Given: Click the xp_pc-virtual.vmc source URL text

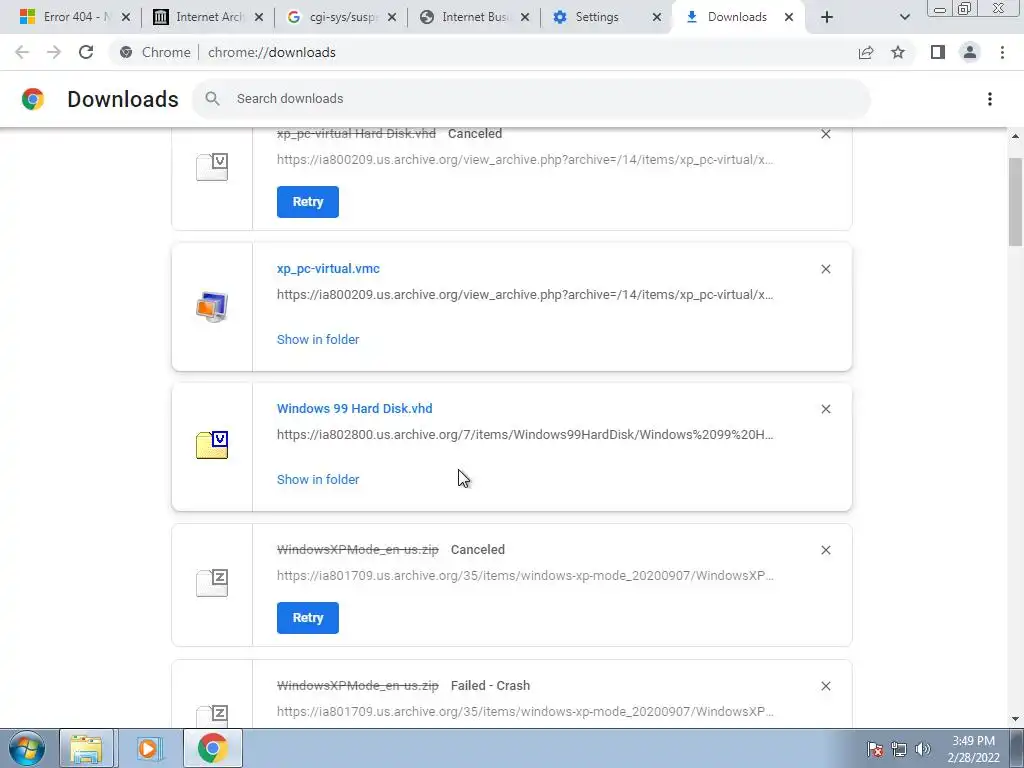Looking at the screenshot, I should tap(525, 295).
